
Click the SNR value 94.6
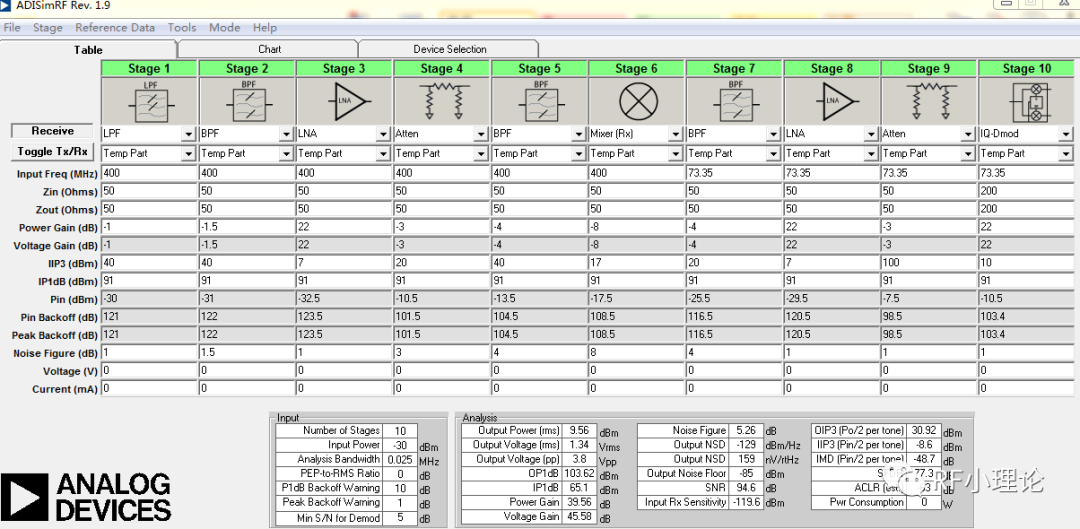tap(745, 488)
